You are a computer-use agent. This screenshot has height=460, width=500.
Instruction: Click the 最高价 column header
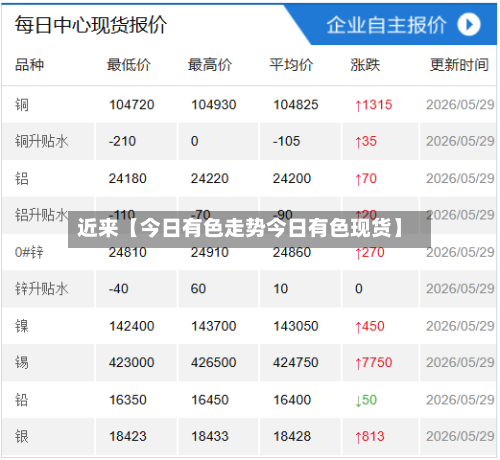210,65
